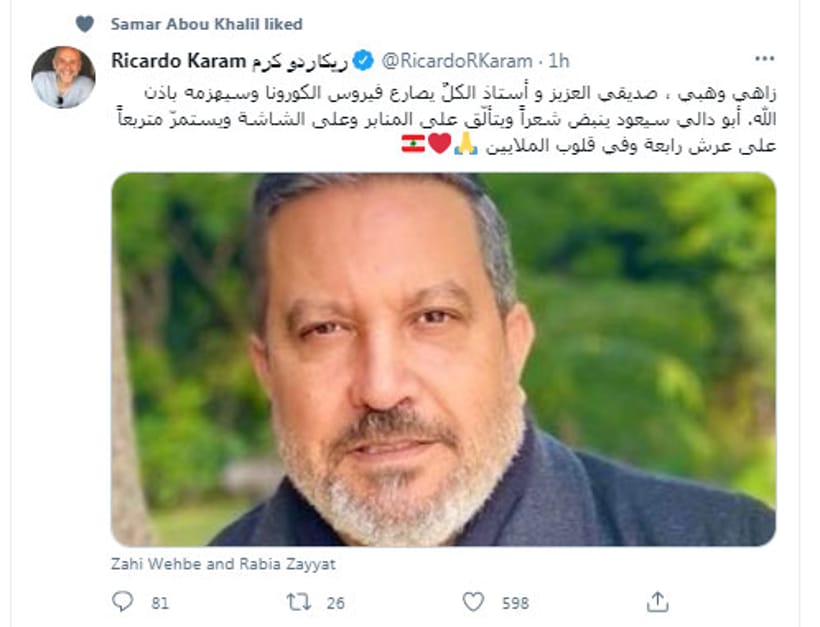
Task: Click the Arabic tweet body text
Action: click(x=447, y=119)
